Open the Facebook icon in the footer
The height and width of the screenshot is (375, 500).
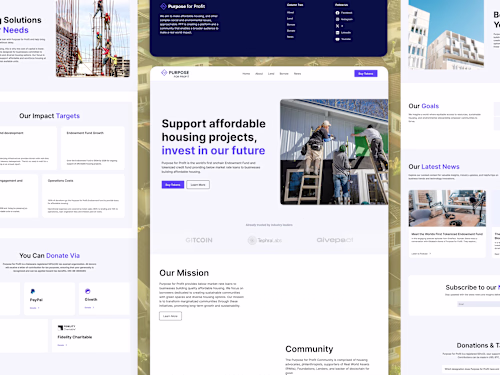[x=337, y=13]
